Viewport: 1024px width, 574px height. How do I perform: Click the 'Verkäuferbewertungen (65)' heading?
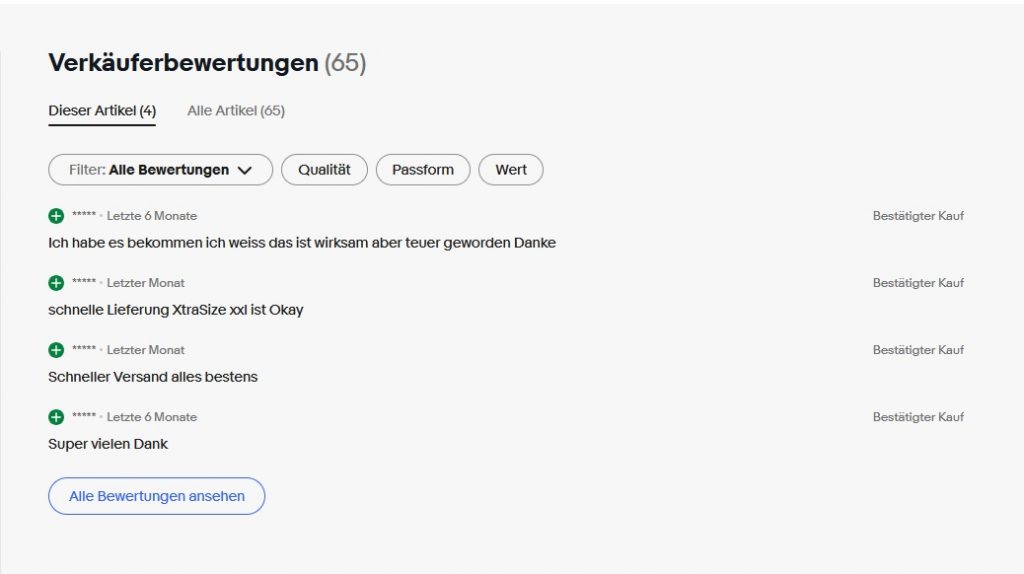[x=207, y=63]
